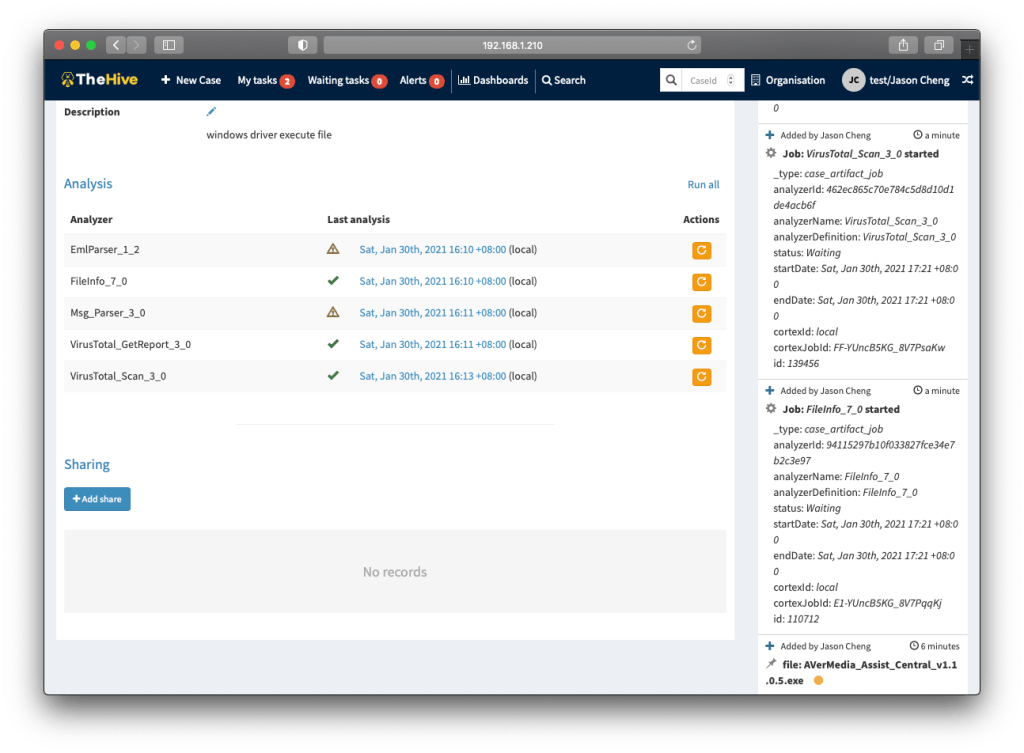Rerun the VirusTotal_GetReport_3_0 analyzer
1024x753 pixels.
(x=701, y=345)
